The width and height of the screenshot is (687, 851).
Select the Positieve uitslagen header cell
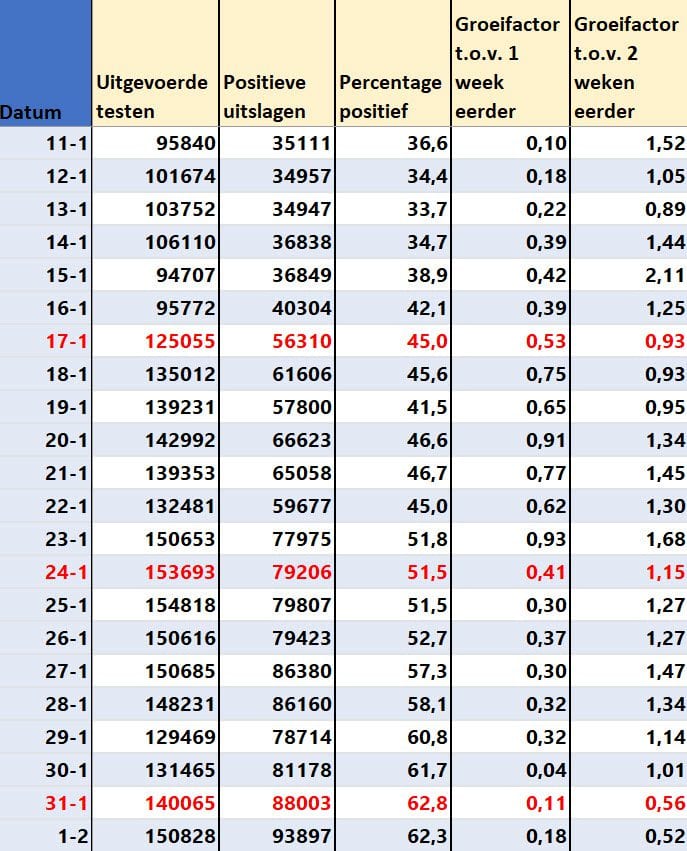point(277,63)
